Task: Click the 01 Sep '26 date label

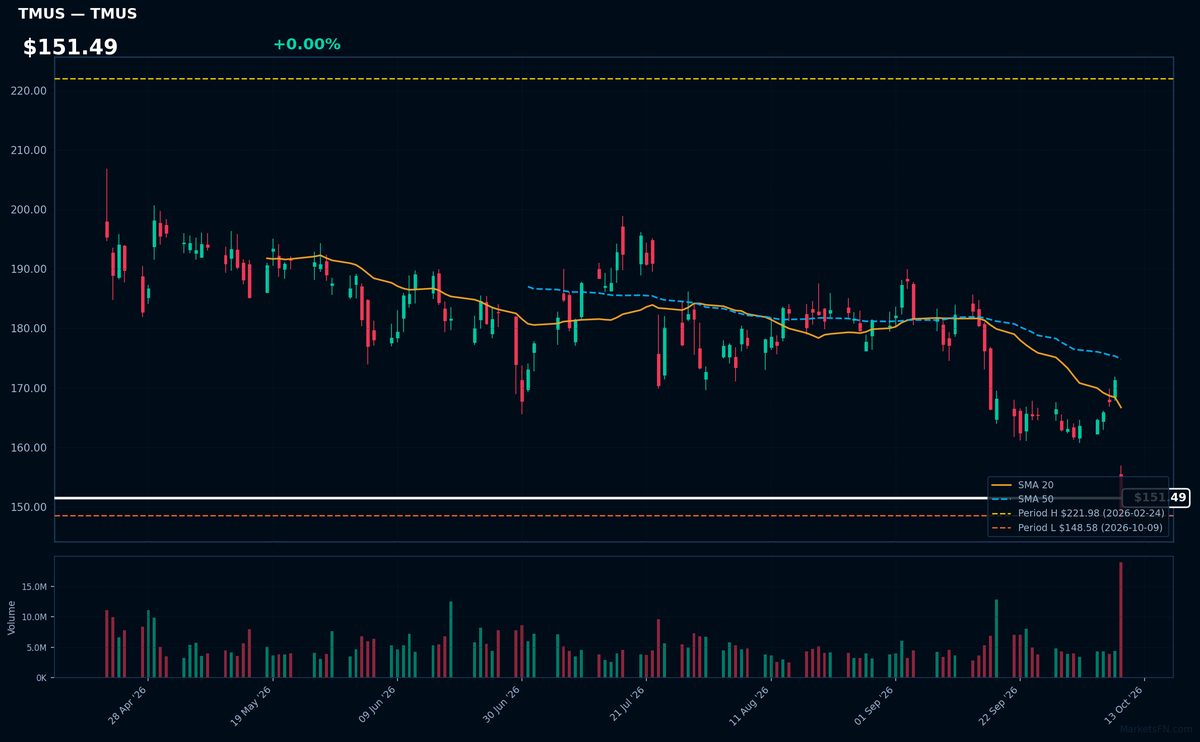Action: coord(875,704)
